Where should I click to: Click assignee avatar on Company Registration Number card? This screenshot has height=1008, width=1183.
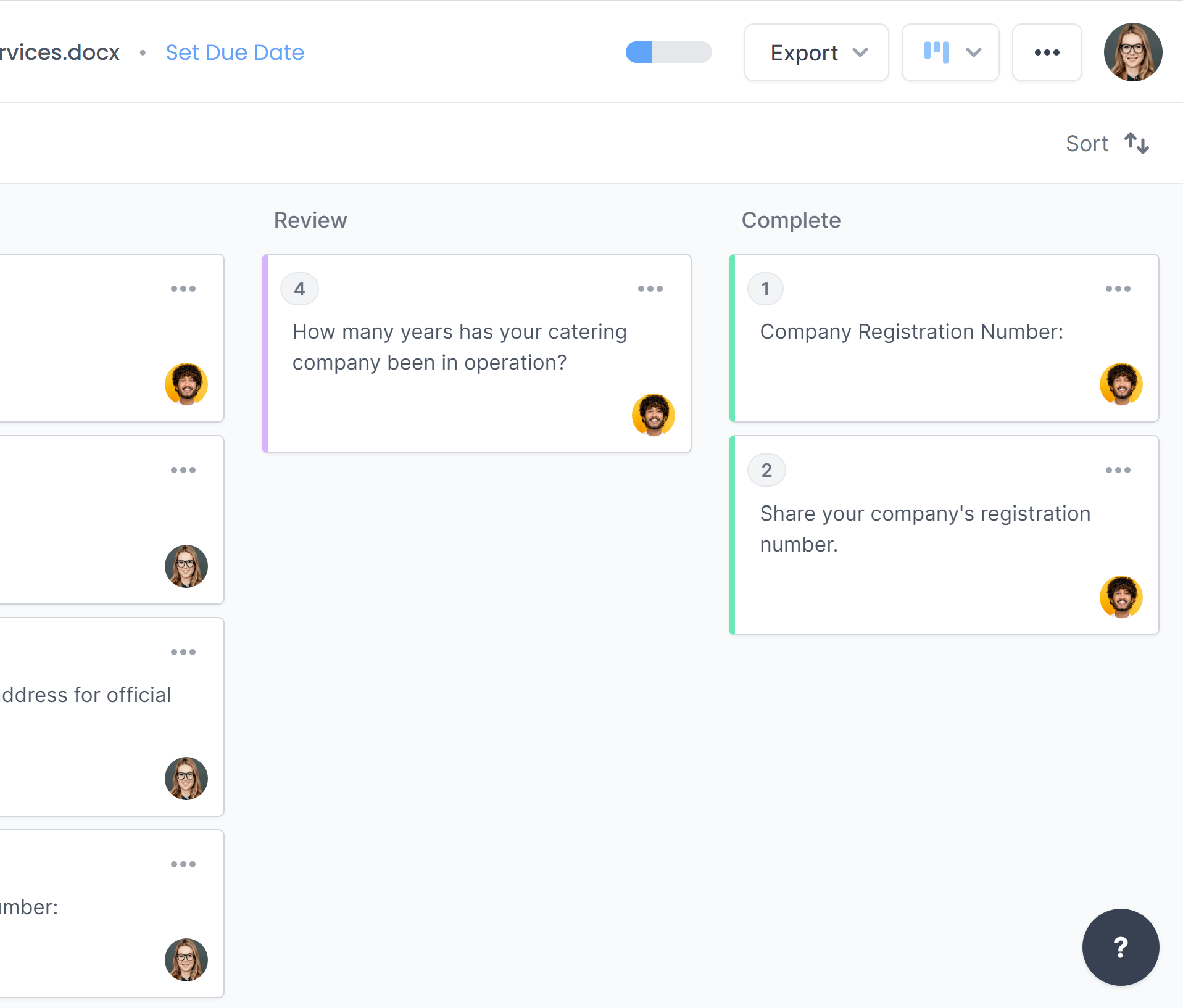(1121, 384)
